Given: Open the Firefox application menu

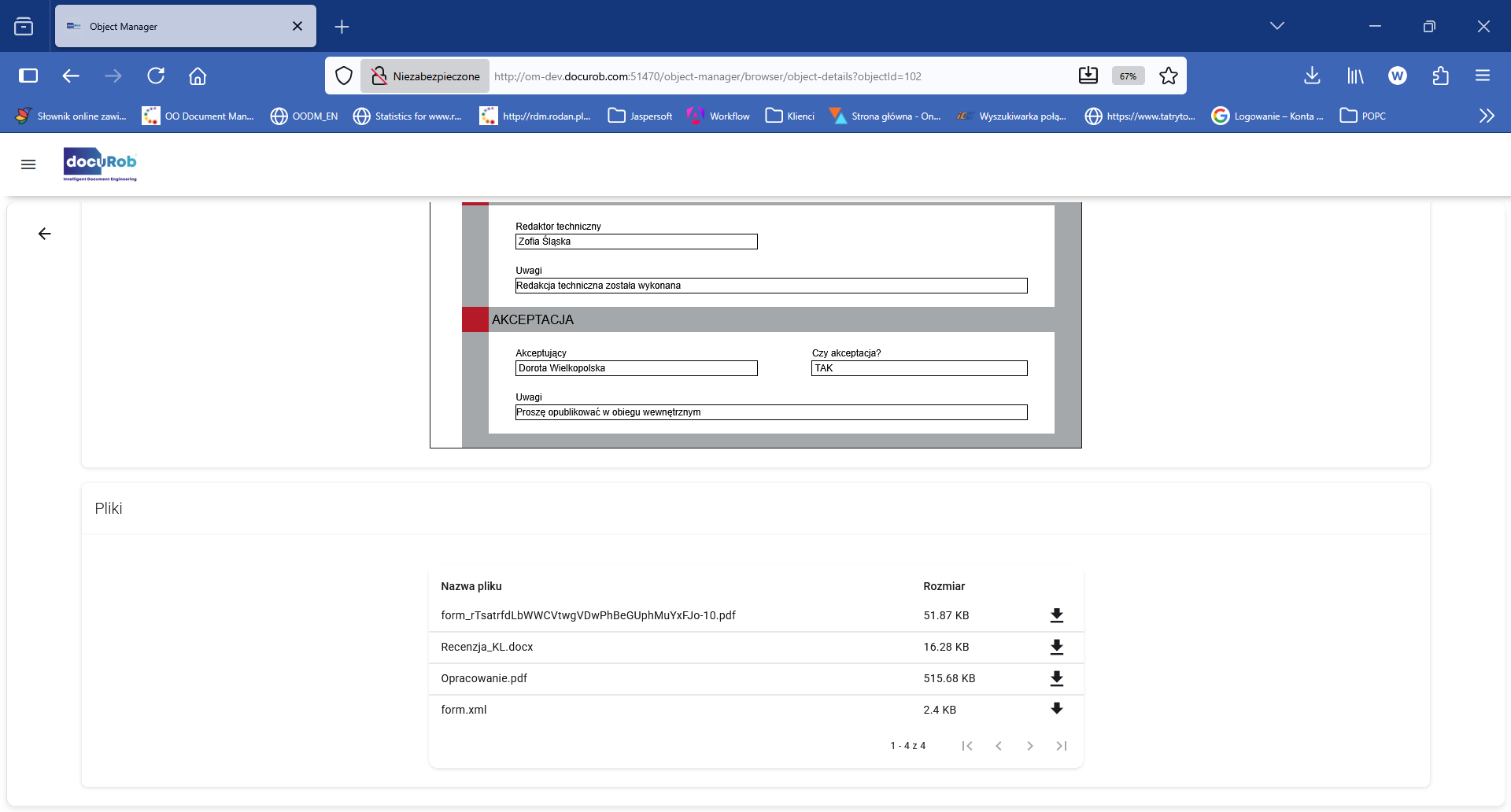Looking at the screenshot, I should [x=1483, y=76].
